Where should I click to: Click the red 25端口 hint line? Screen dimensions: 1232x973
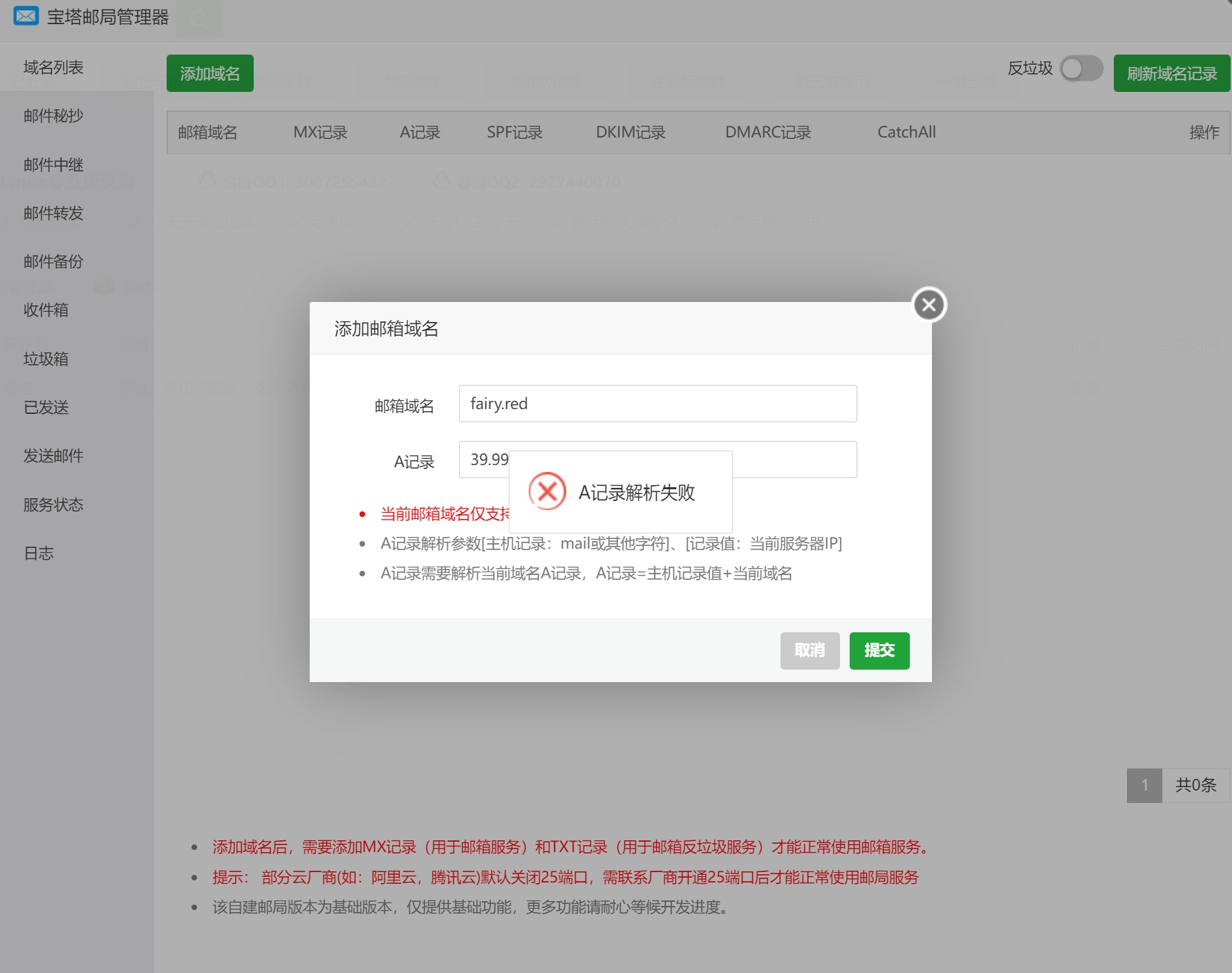click(566, 877)
